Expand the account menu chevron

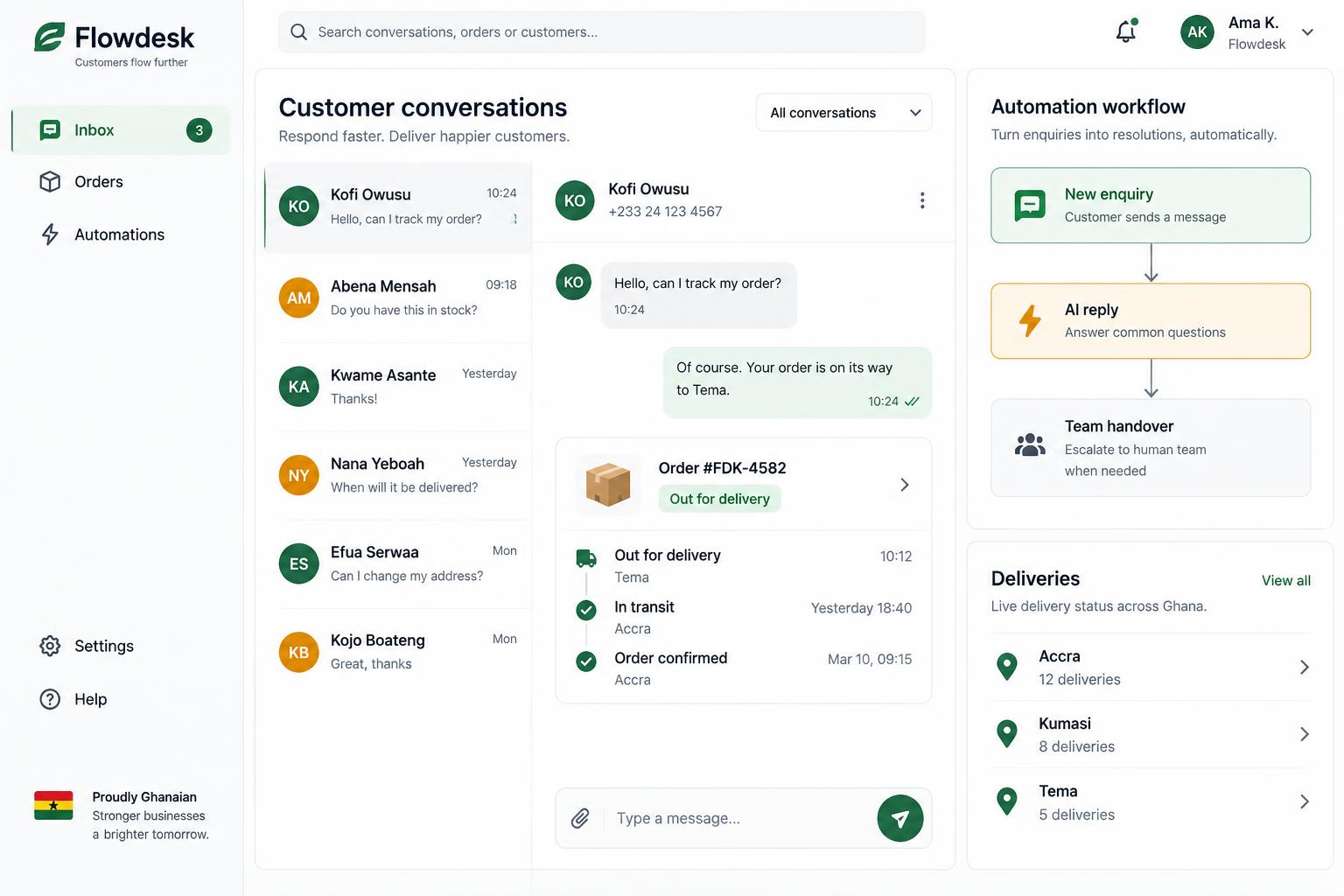(x=1307, y=32)
